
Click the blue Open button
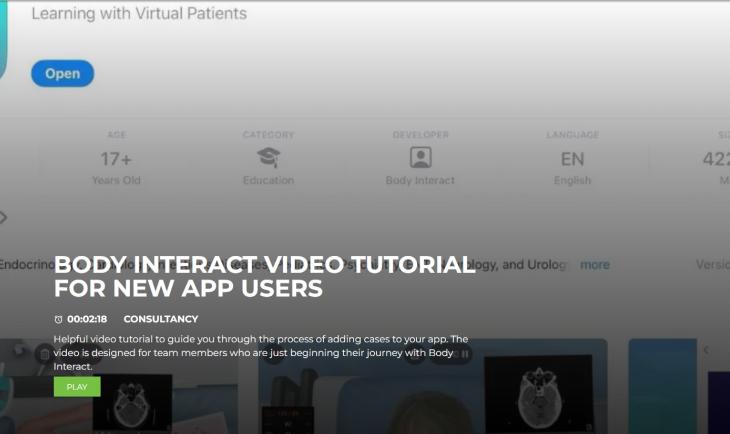click(x=62, y=73)
